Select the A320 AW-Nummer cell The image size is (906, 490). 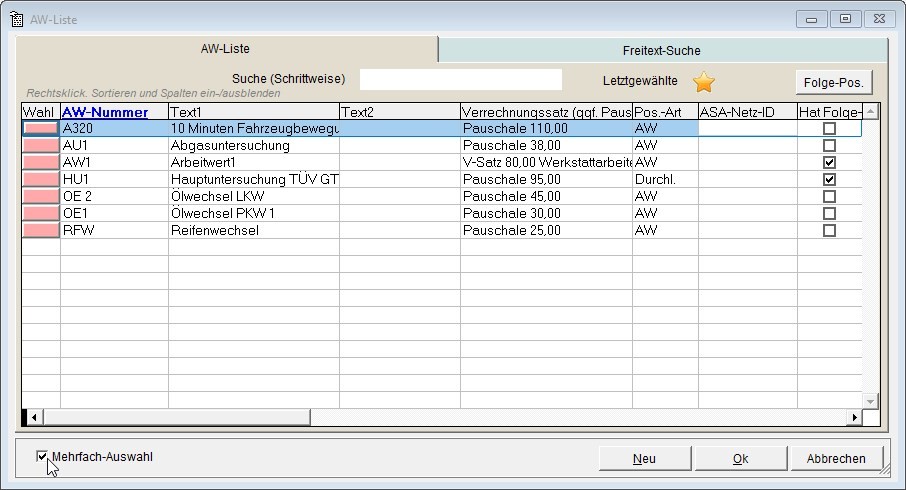pyautogui.click(x=114, y=128)
